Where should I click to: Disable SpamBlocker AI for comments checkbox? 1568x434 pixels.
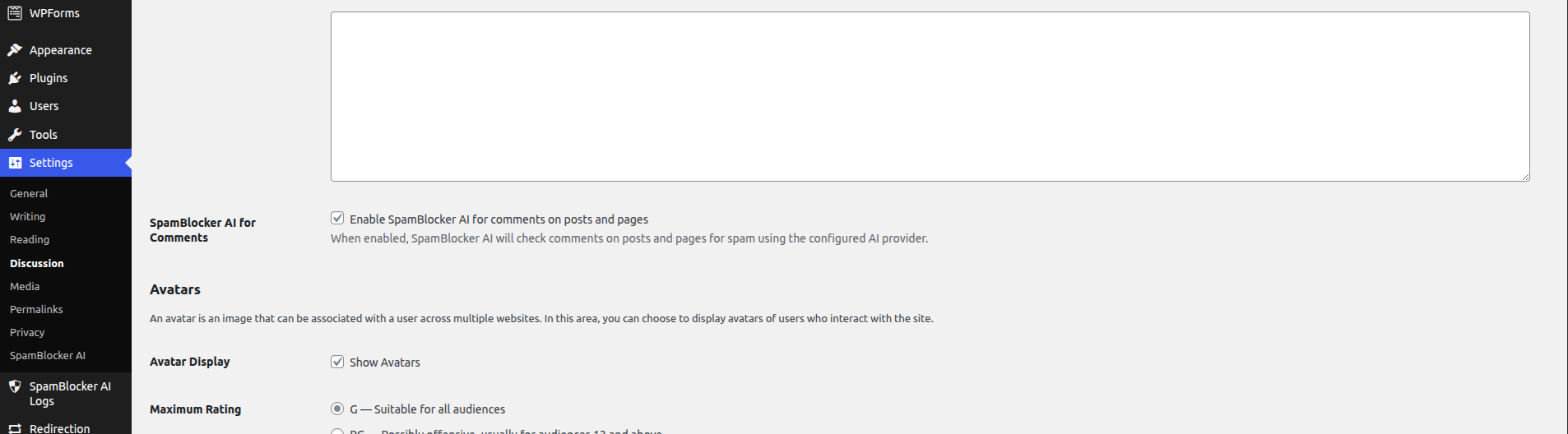[337, 218]
